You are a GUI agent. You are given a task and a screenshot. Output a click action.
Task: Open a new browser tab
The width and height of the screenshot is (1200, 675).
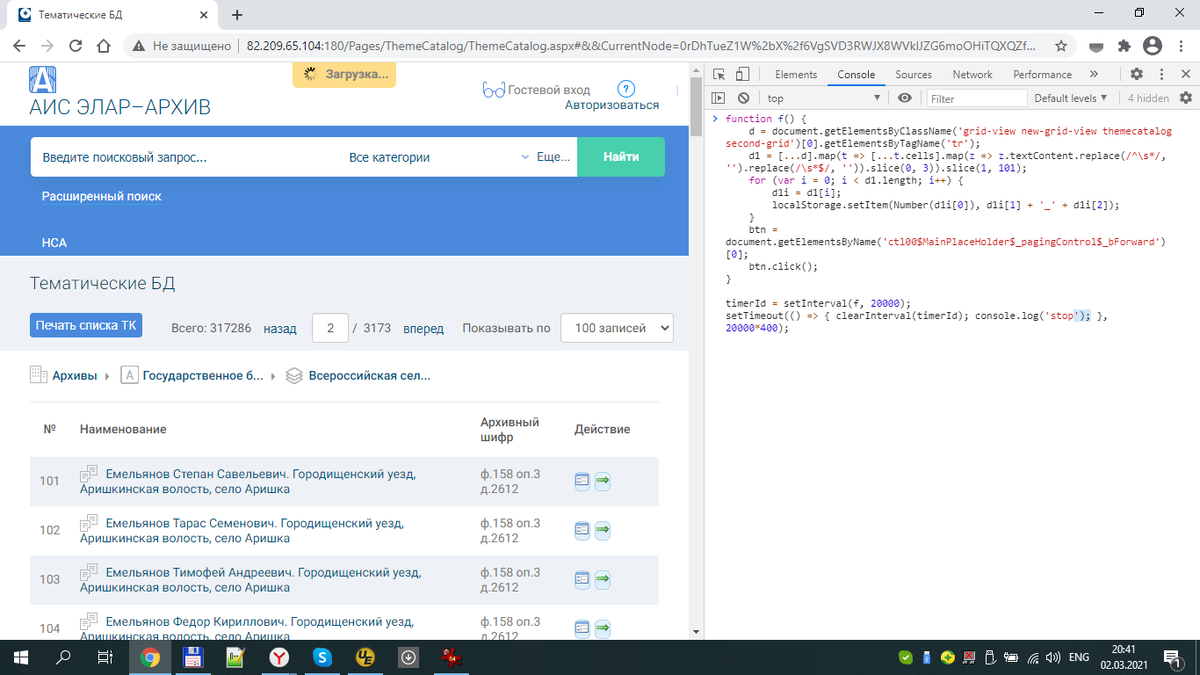[237, 15]
